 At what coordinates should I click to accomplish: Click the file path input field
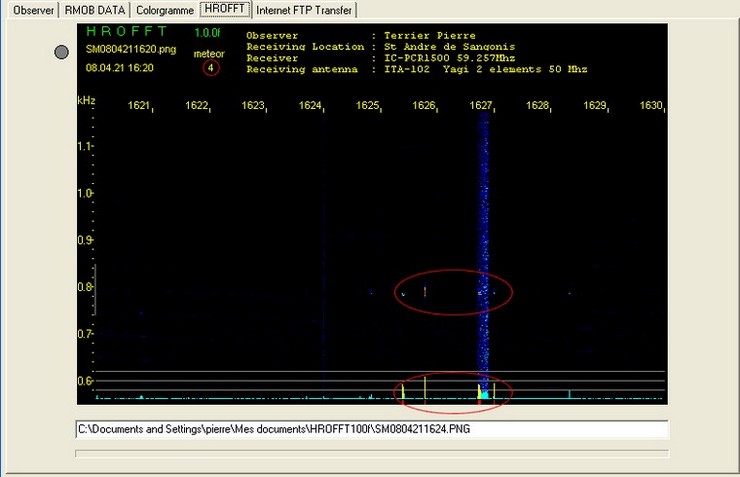point(372,429)
